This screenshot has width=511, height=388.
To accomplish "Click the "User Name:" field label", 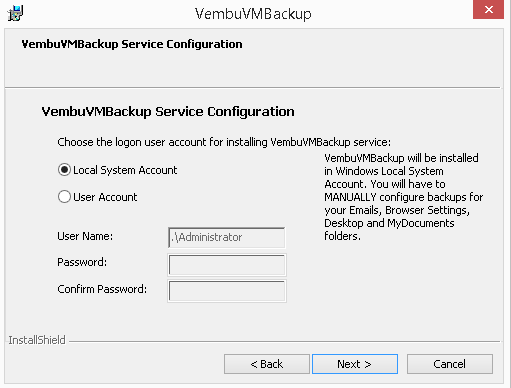I will 85,236.
